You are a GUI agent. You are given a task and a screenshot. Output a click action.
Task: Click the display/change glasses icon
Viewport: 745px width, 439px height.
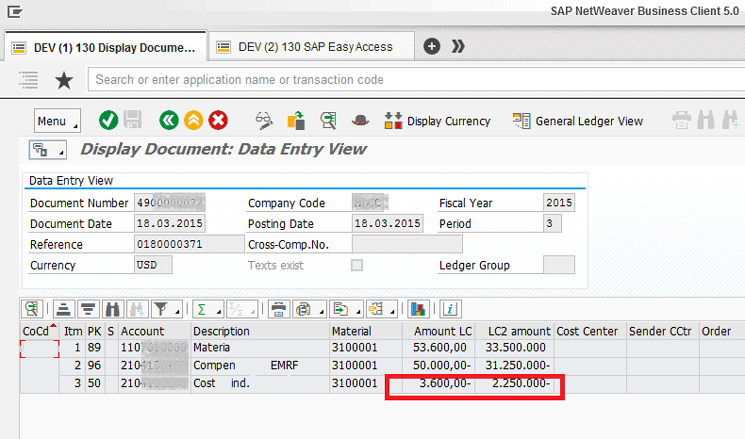click(x=264, y=120)
